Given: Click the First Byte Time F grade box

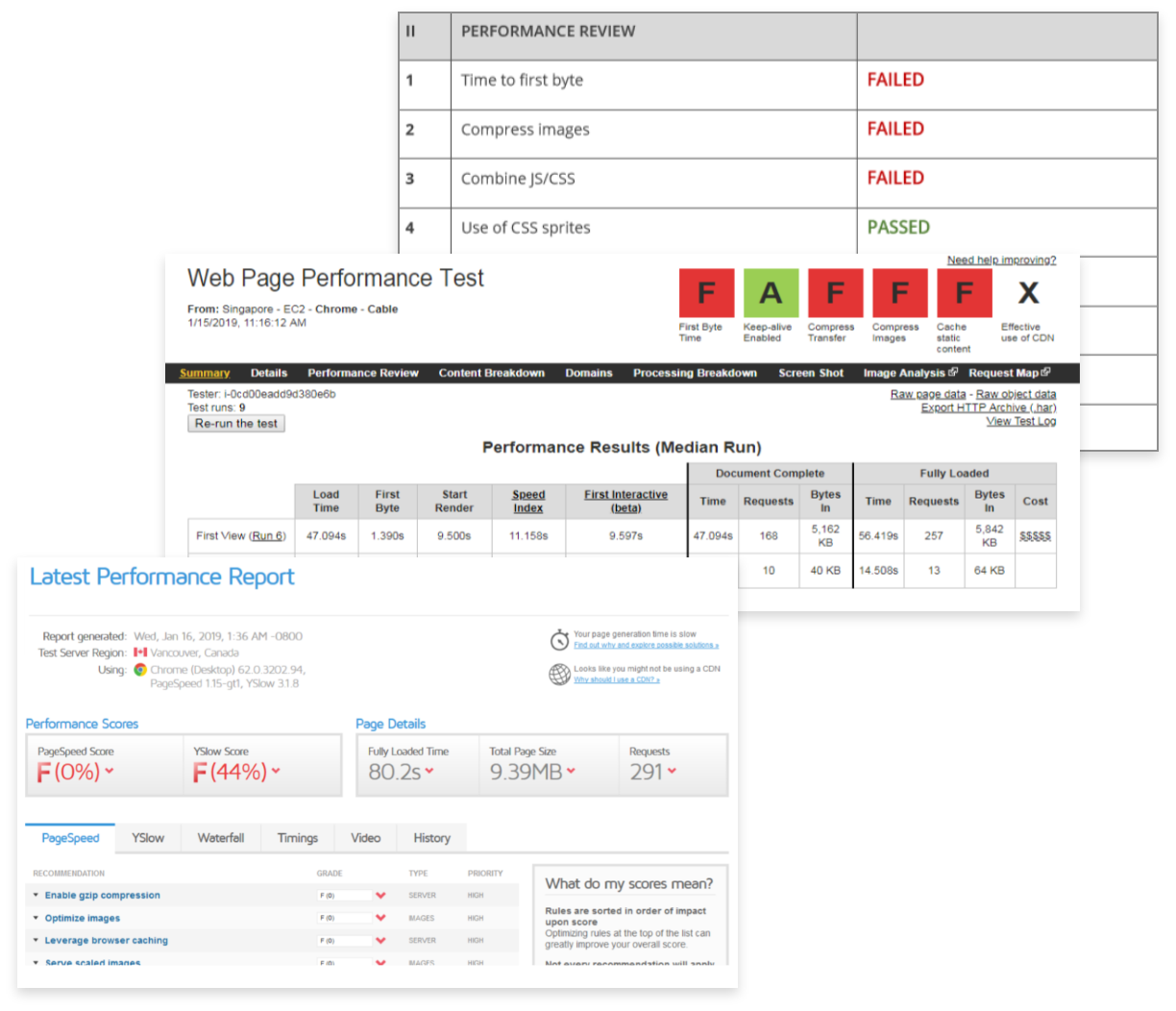Looking at the screenshot, I should click(x=706, y=293).
